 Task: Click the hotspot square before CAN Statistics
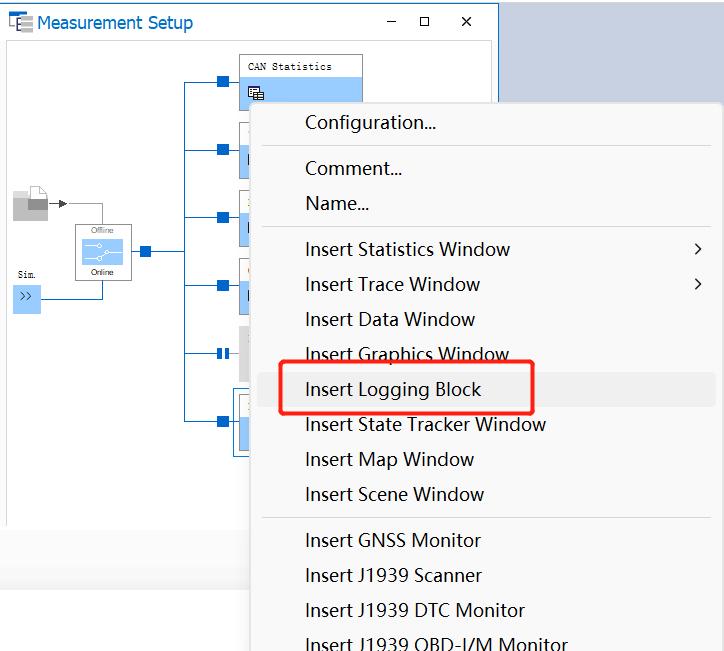tap(223, 81)
